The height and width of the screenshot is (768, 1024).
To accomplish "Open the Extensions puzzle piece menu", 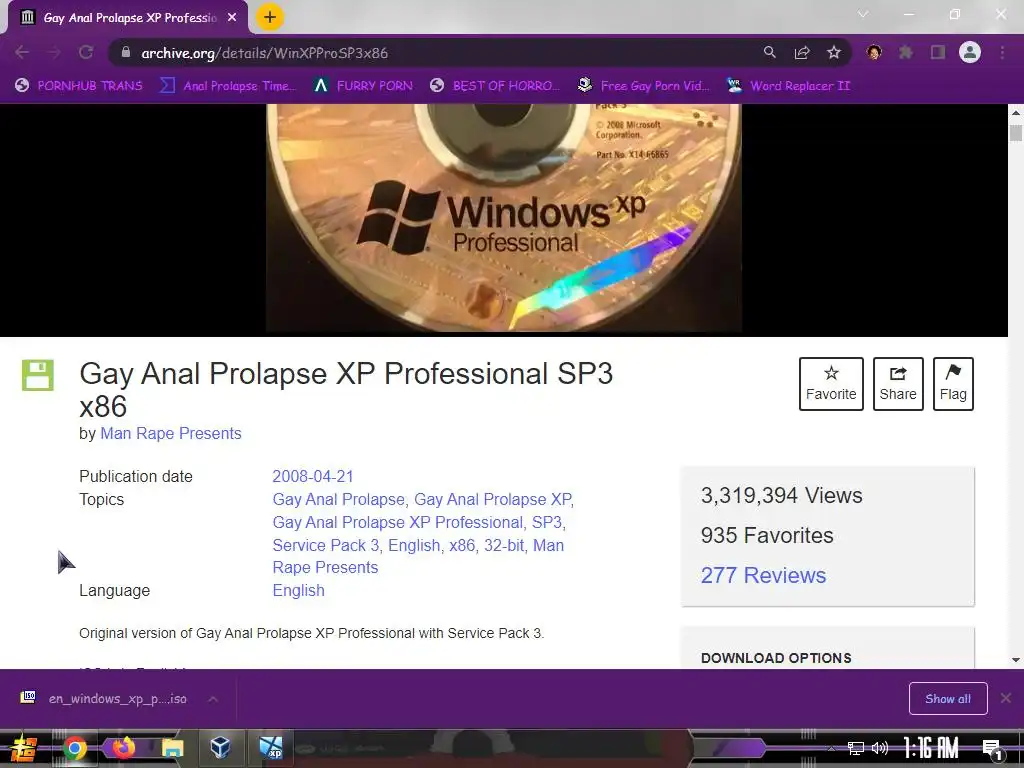I will point(906,52).
